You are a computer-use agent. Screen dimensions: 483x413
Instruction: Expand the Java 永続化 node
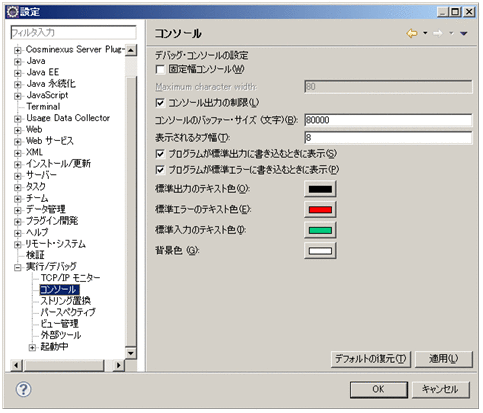click(x=17, y=84)
